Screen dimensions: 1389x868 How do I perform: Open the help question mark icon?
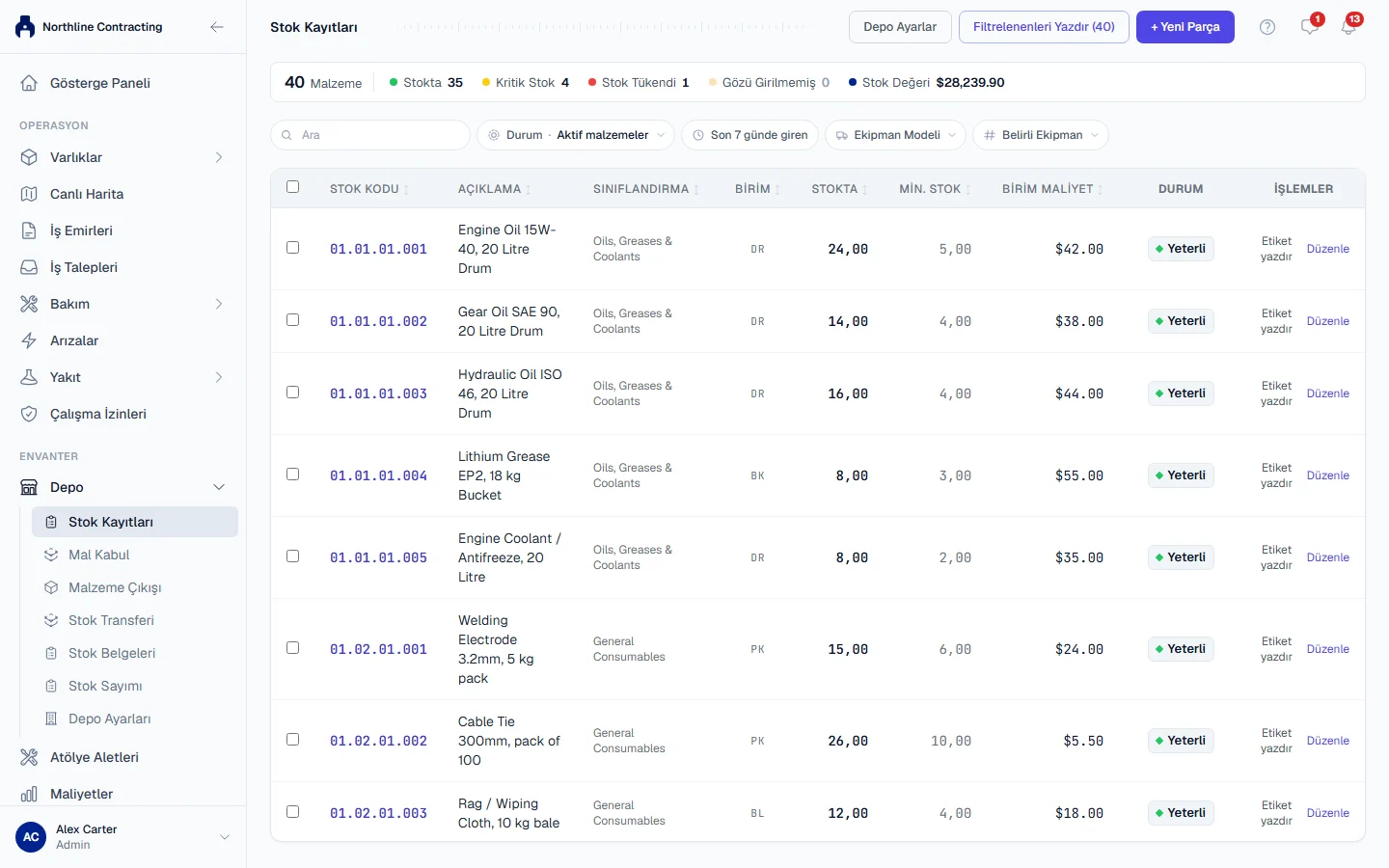(1267, 27)
